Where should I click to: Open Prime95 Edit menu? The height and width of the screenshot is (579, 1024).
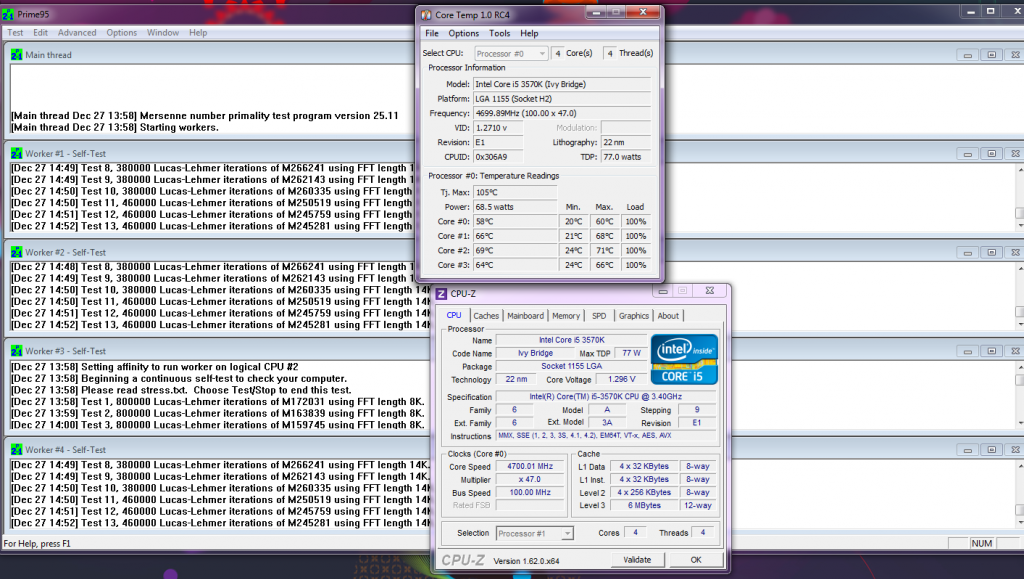[x=40, y=33]
